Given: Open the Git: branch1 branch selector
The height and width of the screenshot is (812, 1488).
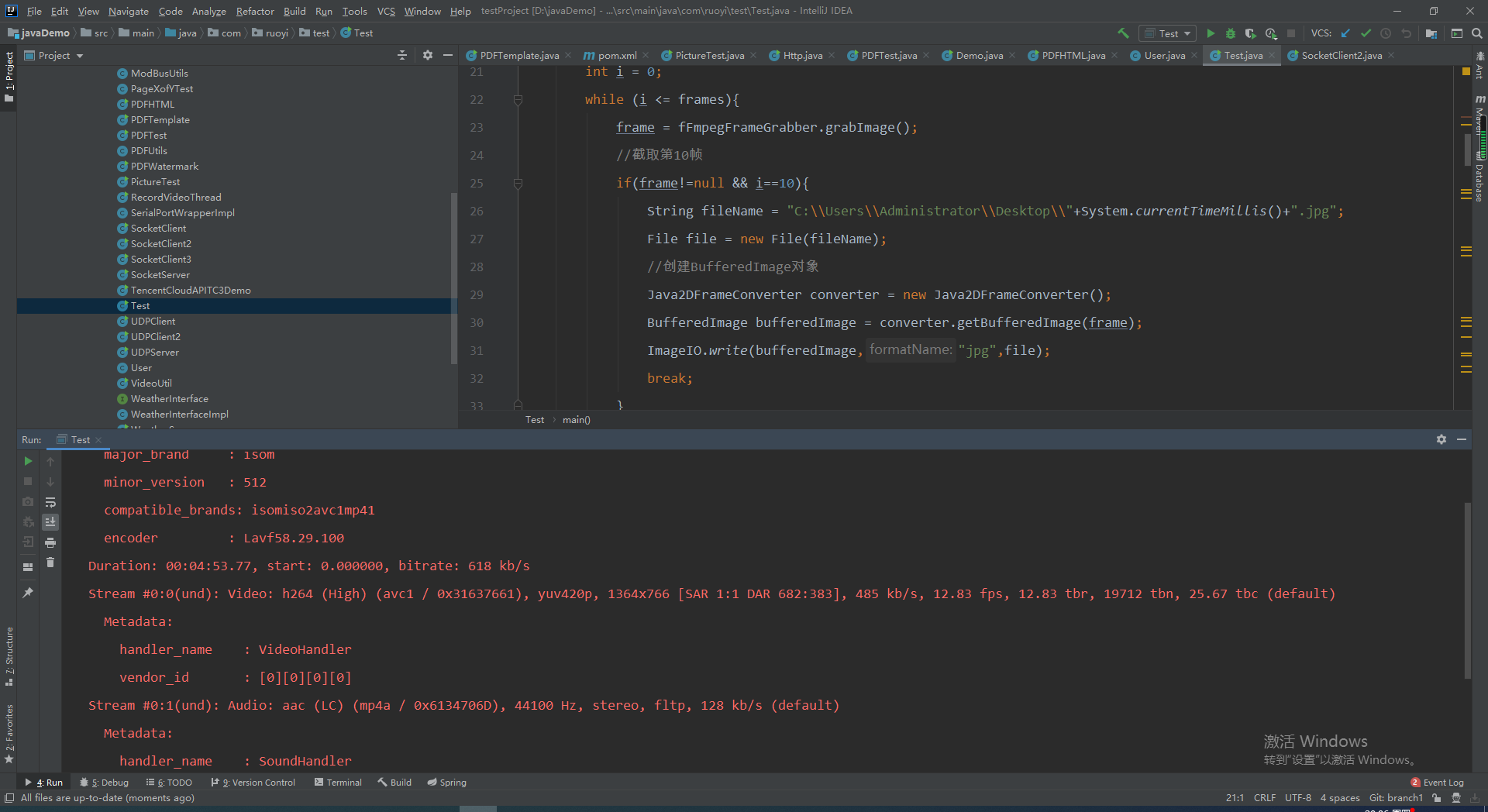Looking at the screenshot, I should click(1396, 797).
